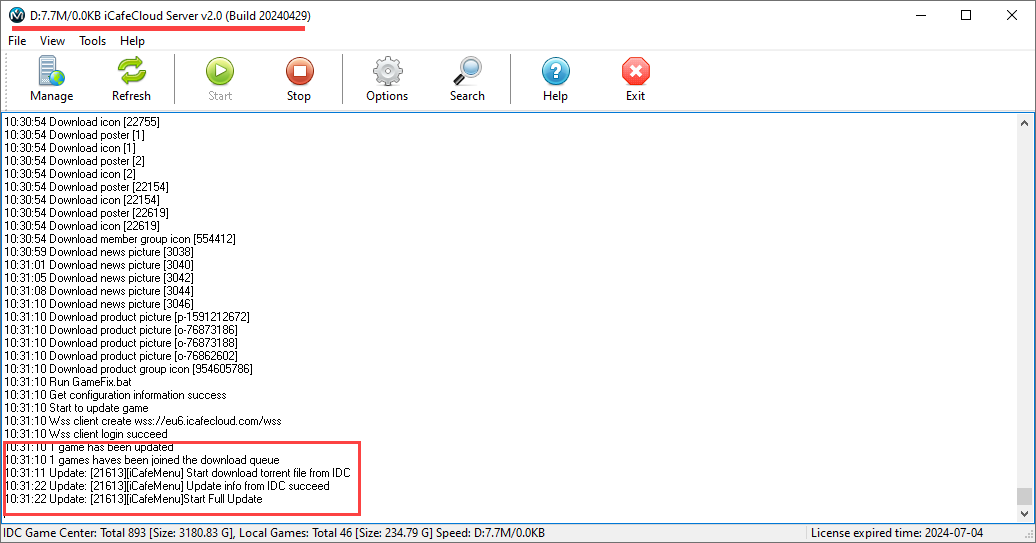Screen dimensions: 1036x543
Task: Click log line "Download product picture [o-76873186]"
Action: pyautogui.click(x=121, y=330)
